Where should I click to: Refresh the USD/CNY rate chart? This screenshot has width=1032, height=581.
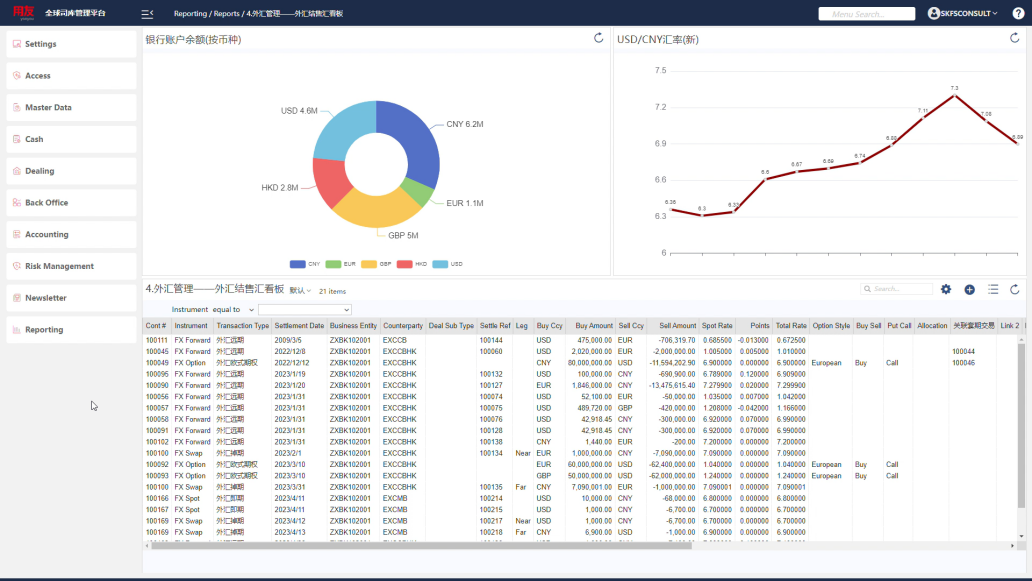(1014, 38)
